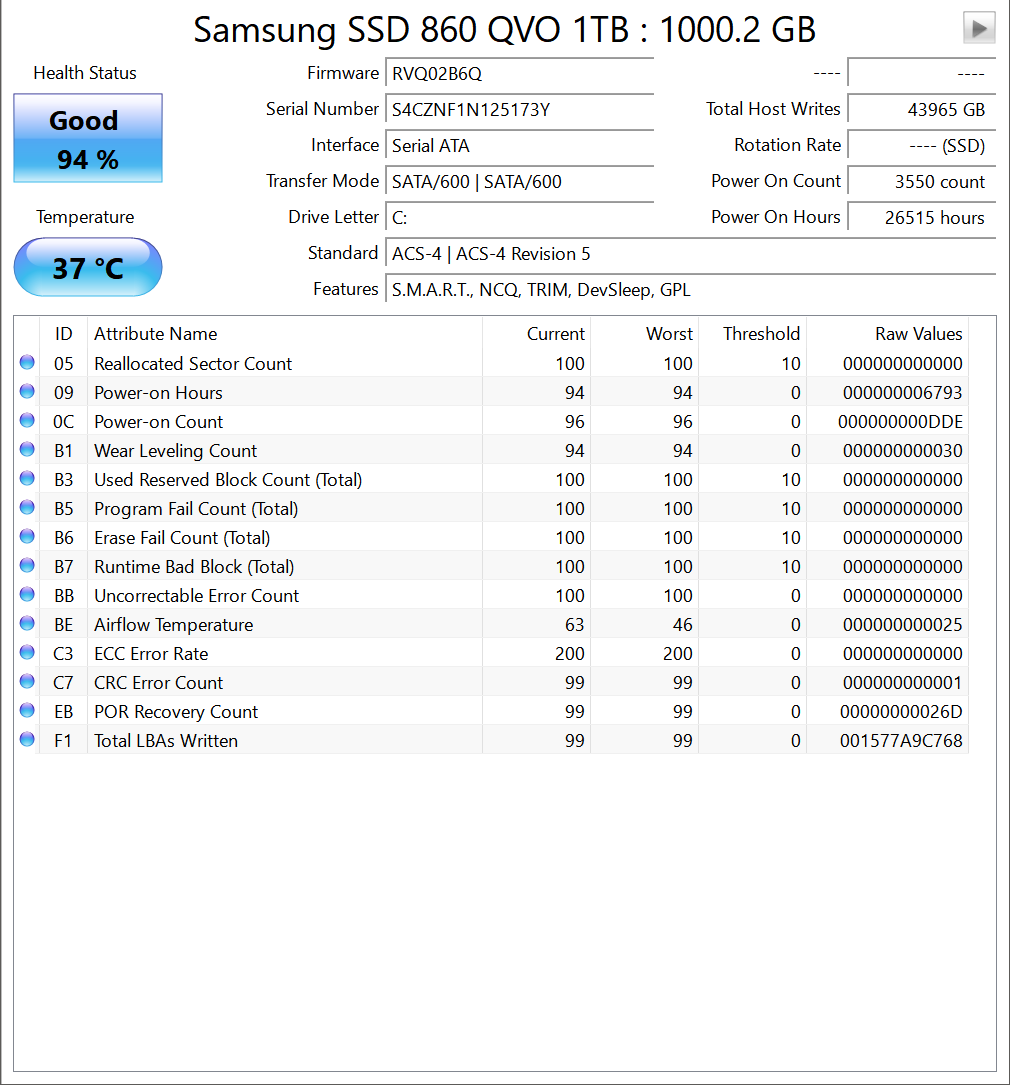Select the Reallocated Sector Count attribute
1010x1085 pixels.
[x=193, y=363]
